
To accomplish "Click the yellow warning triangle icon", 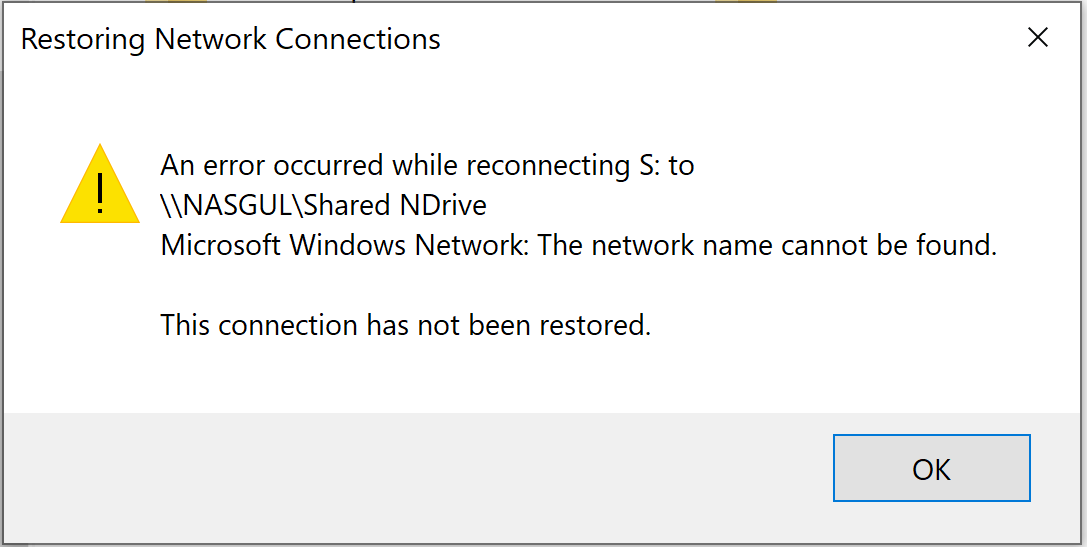I will tap(101, 184).
